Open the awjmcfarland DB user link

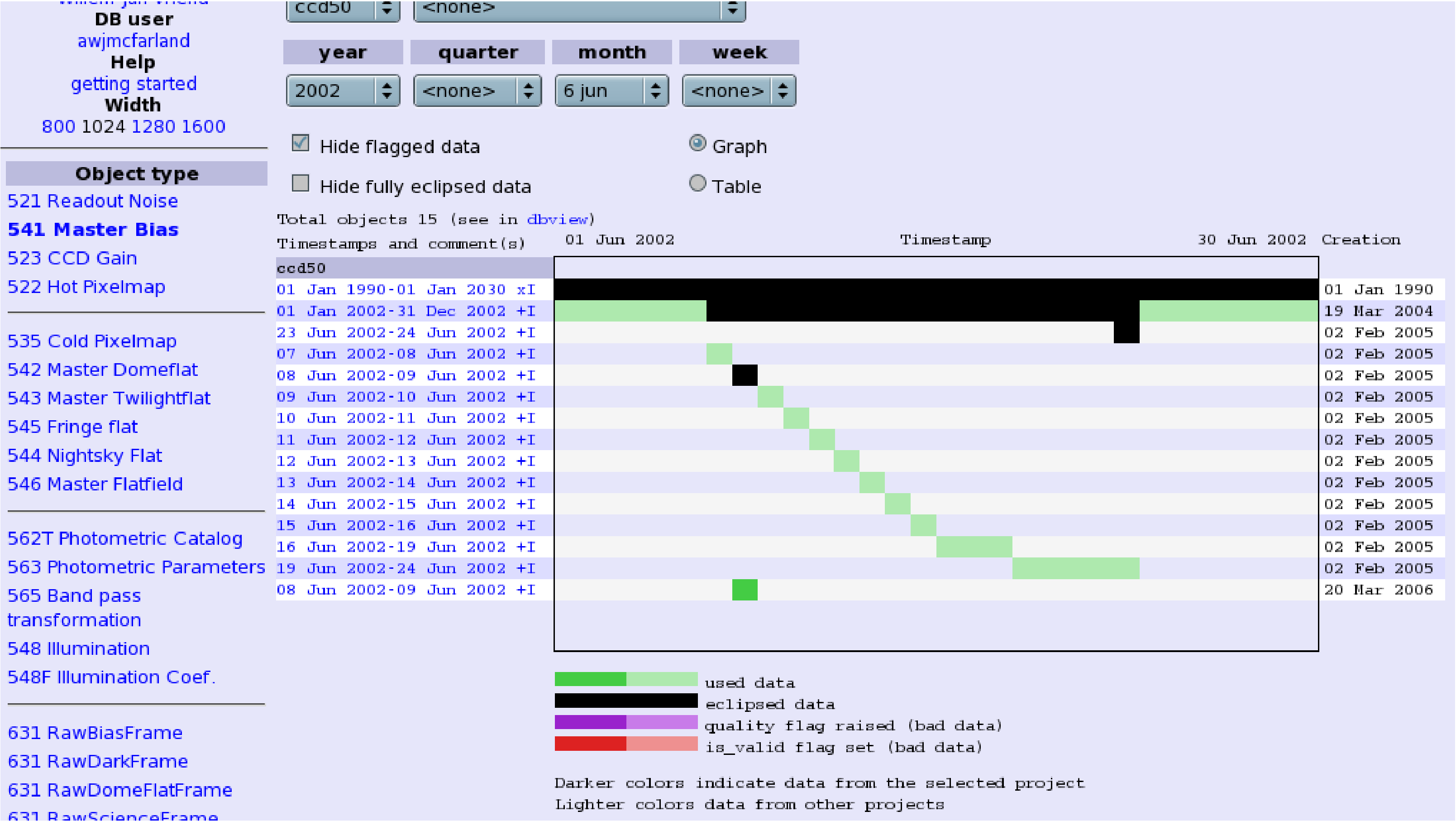pos(134,41)
